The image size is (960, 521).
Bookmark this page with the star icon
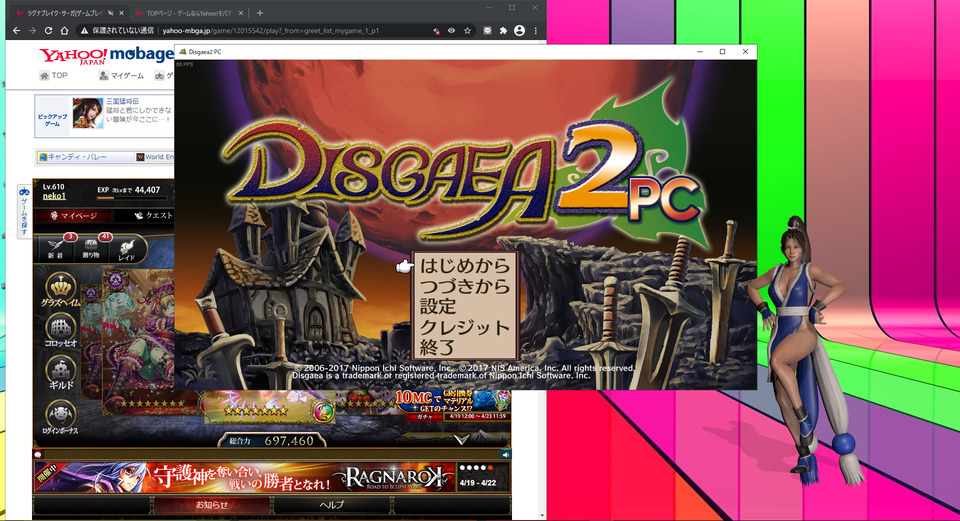click(467, 31)
